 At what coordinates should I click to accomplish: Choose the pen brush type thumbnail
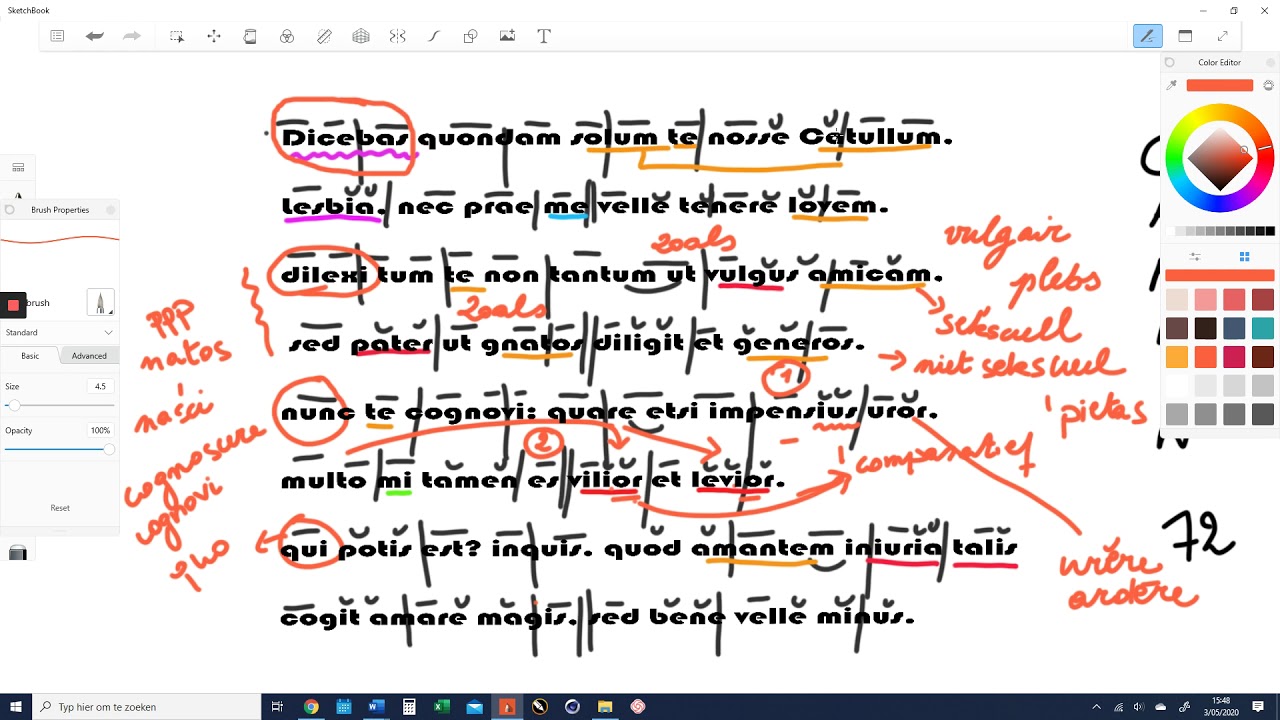click(x=100, y=302)
